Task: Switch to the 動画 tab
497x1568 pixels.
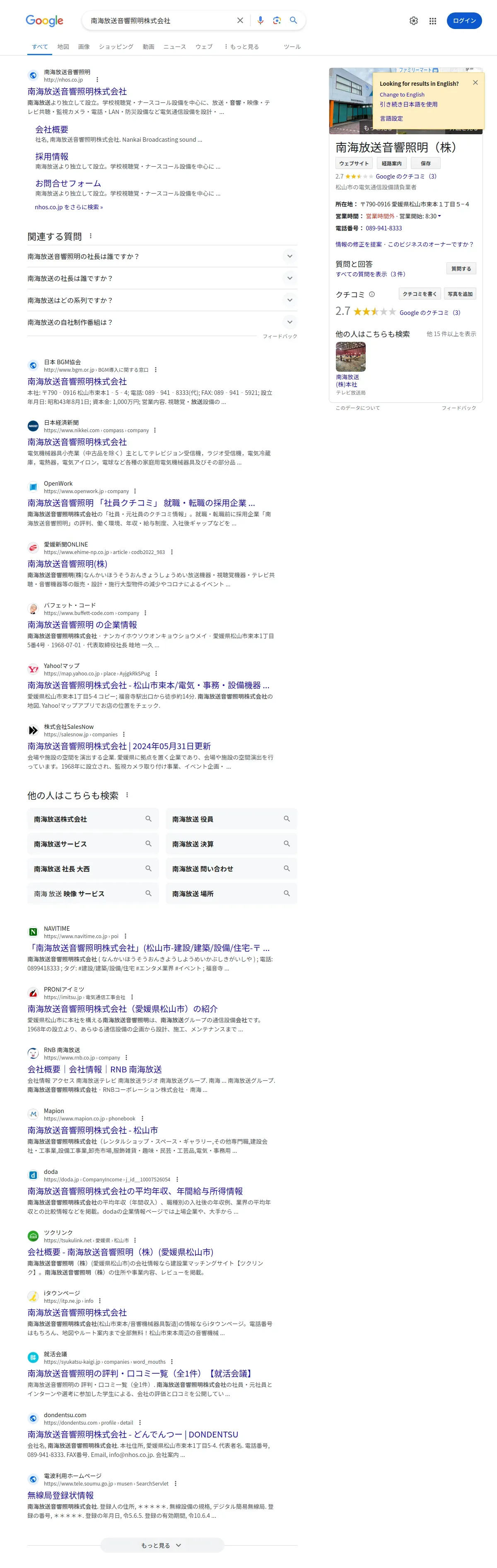Action: pyautogui.click(x=148, y=46)
